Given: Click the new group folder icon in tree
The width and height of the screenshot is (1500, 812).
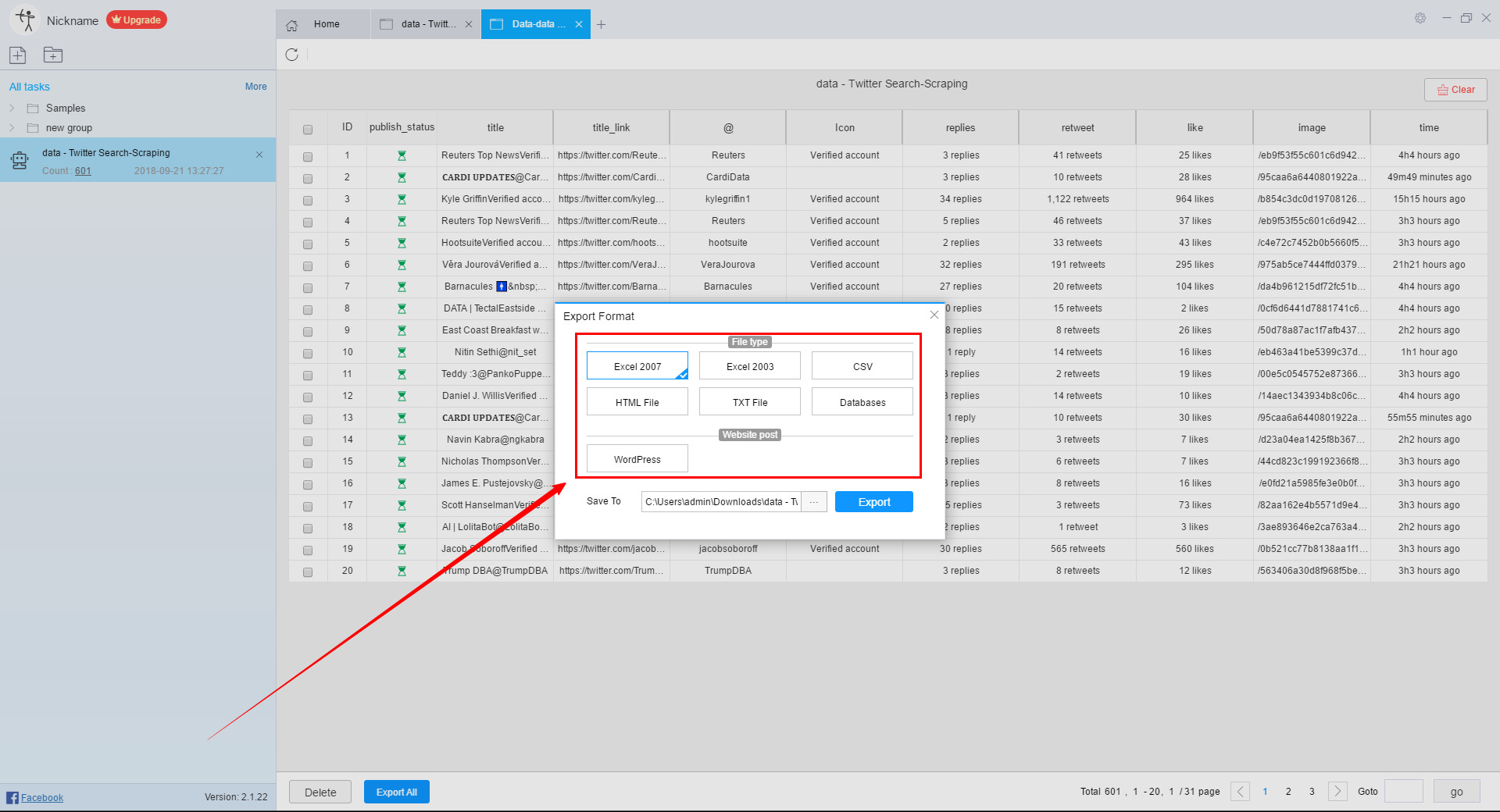Looking at the screenshot, I should coord(33,127).
